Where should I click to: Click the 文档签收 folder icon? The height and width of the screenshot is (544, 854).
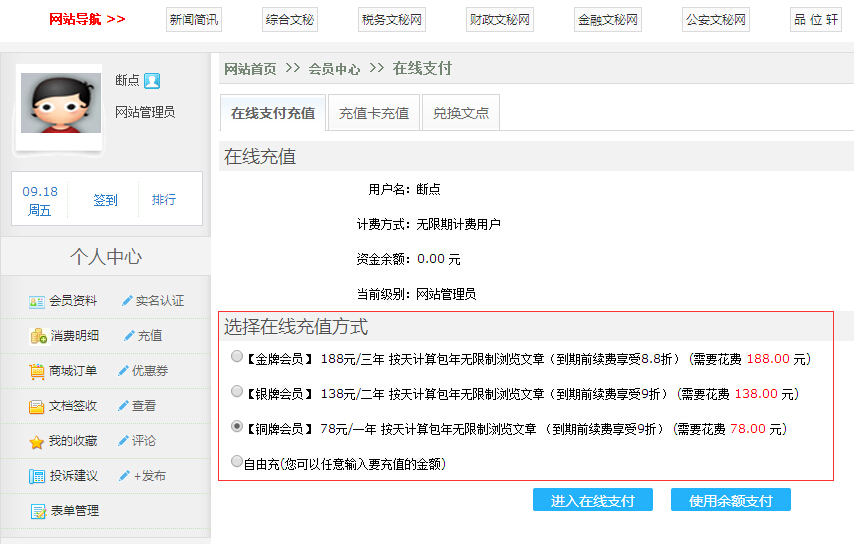click(x=37, y=406)
